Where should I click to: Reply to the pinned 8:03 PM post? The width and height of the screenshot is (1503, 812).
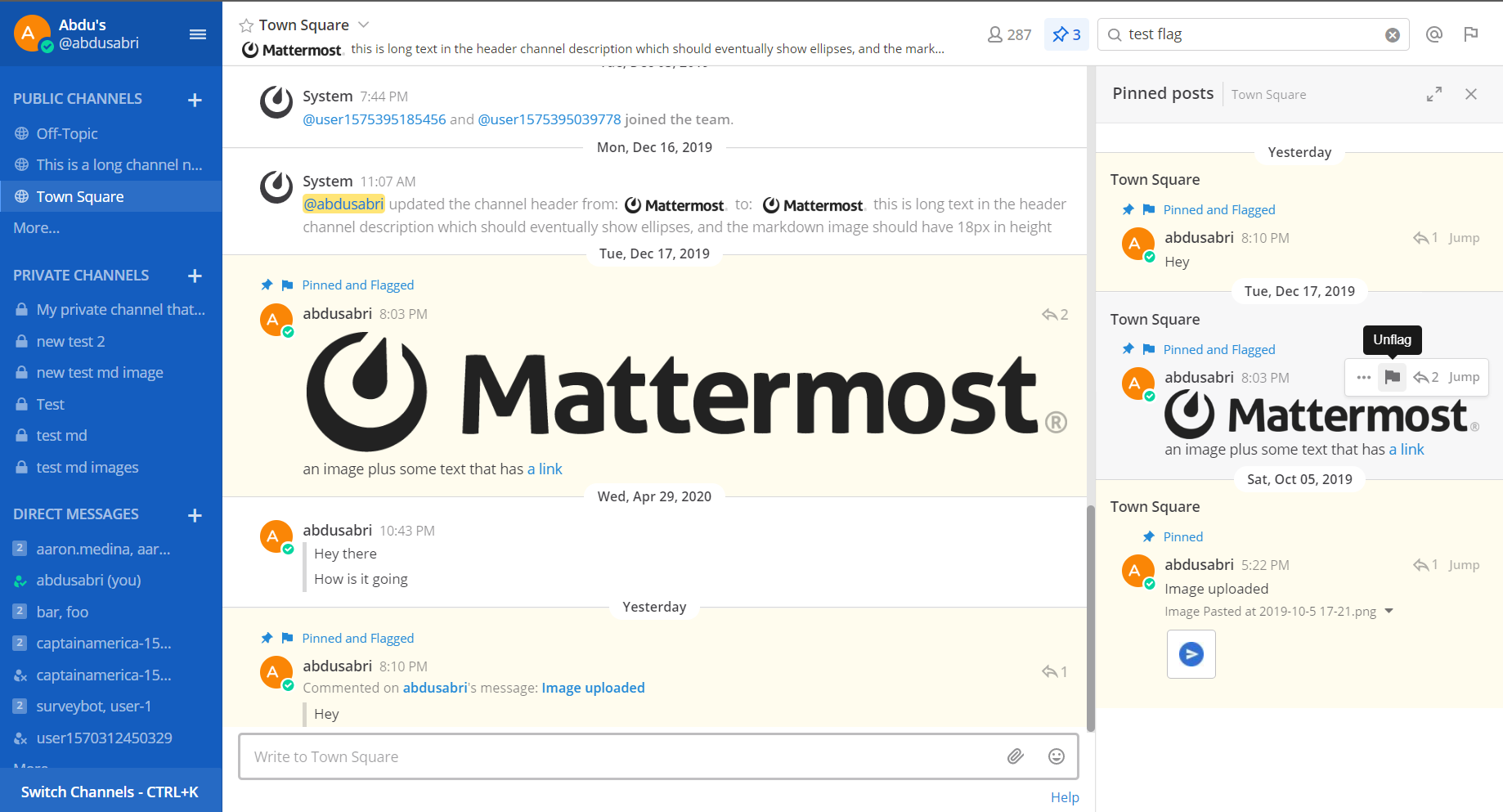point(1425,377)
